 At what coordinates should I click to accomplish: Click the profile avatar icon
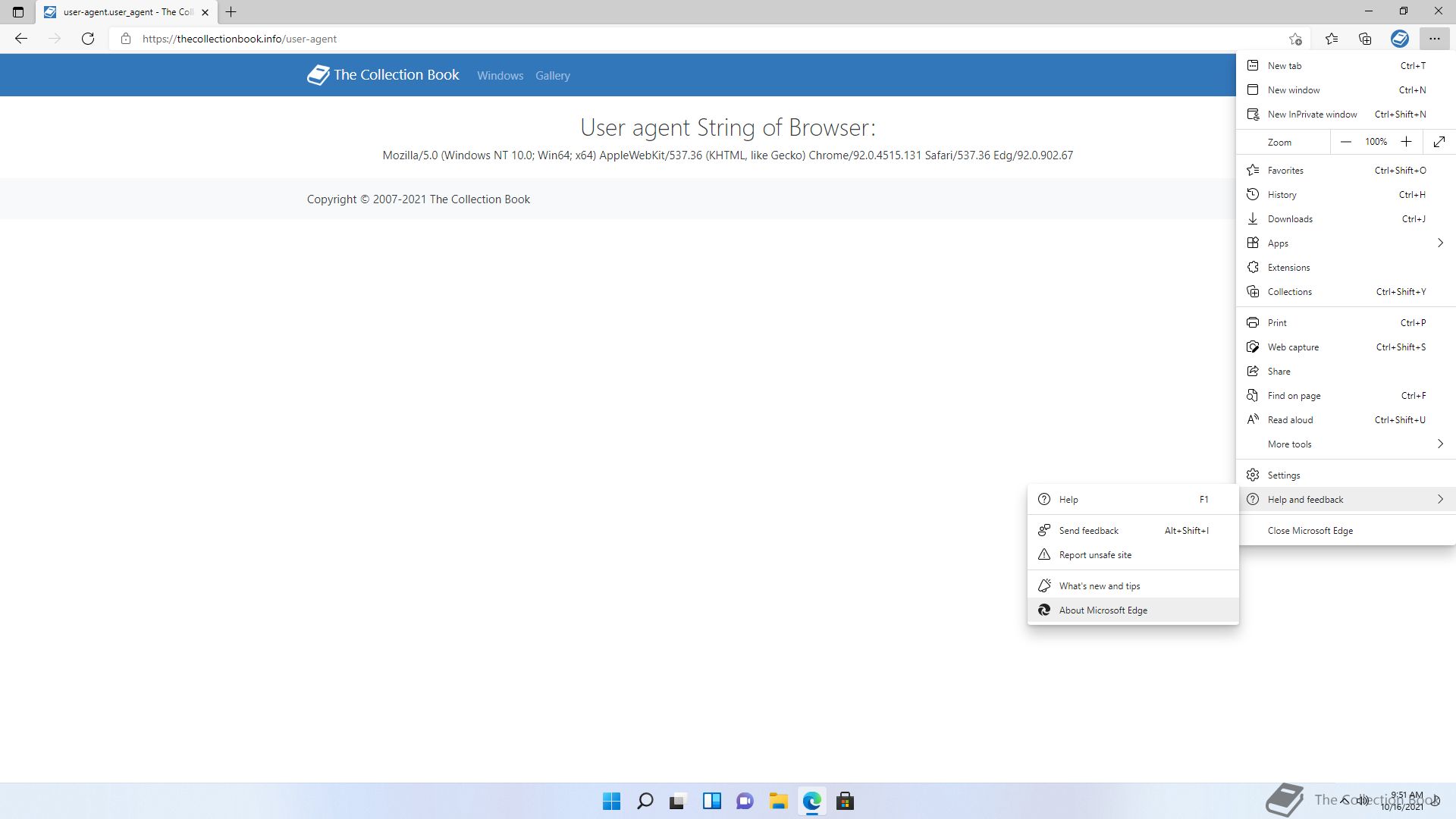pos(1400,39)
